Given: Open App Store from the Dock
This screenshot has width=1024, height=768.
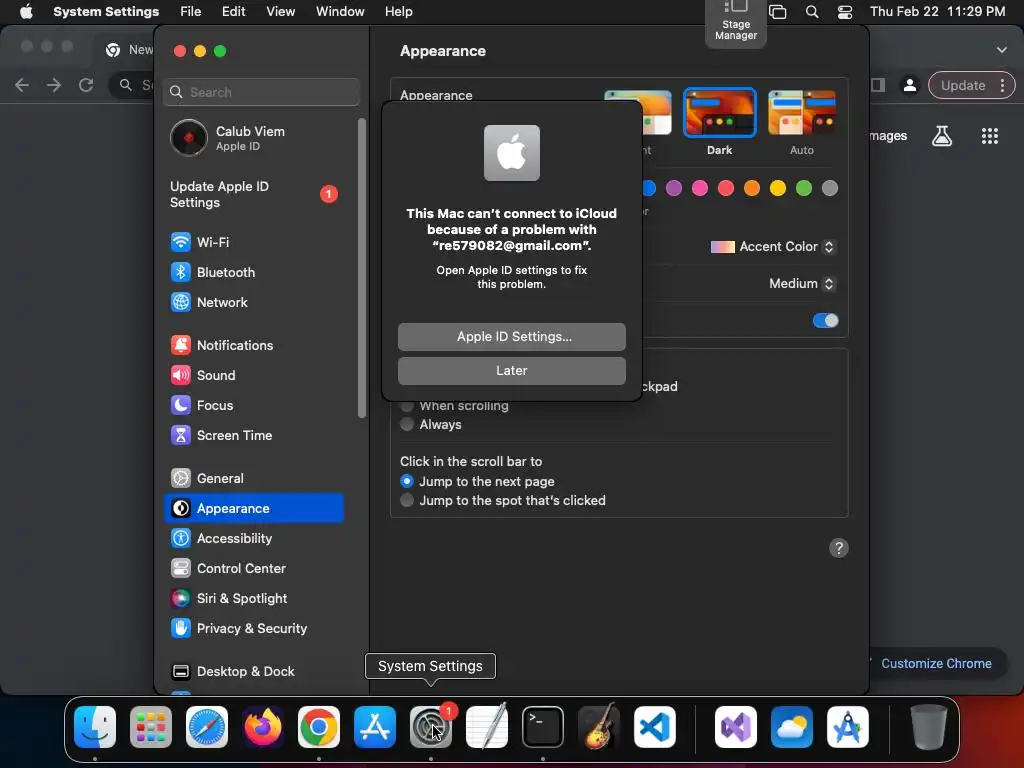Looking at the screenshot, I should click(x=375, y=727).
